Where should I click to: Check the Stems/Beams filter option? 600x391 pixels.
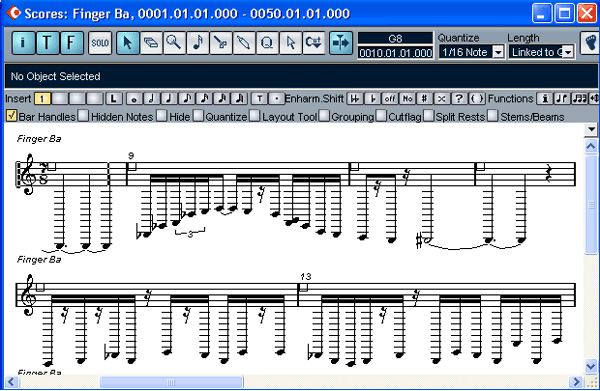click(x=493, y=116)
